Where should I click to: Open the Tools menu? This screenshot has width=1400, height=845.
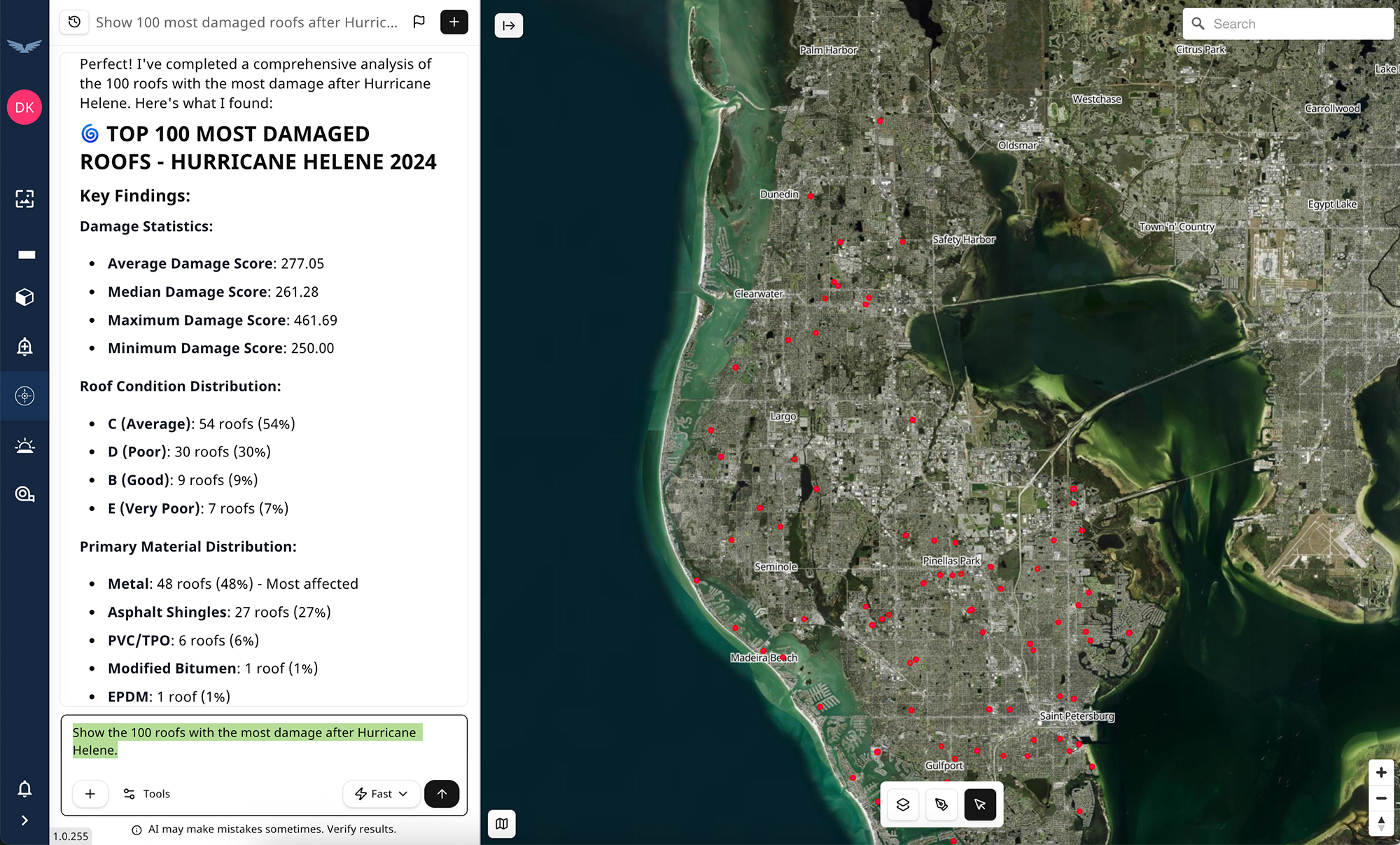click(147, 794)
